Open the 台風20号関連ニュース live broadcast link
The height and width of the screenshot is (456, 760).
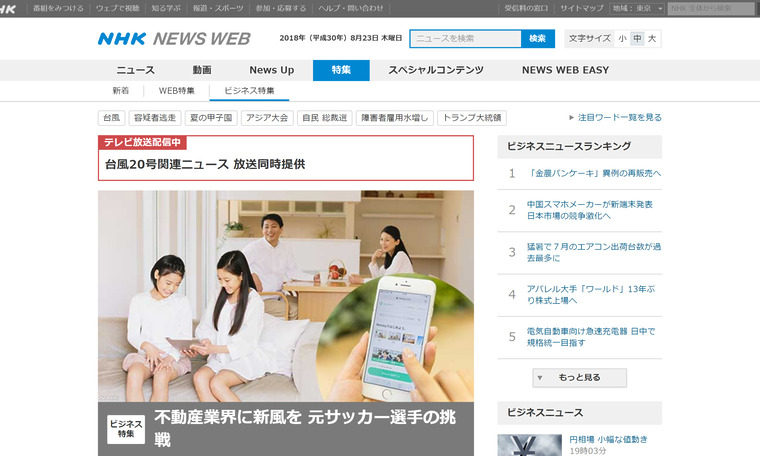click(x=205, y=164)
